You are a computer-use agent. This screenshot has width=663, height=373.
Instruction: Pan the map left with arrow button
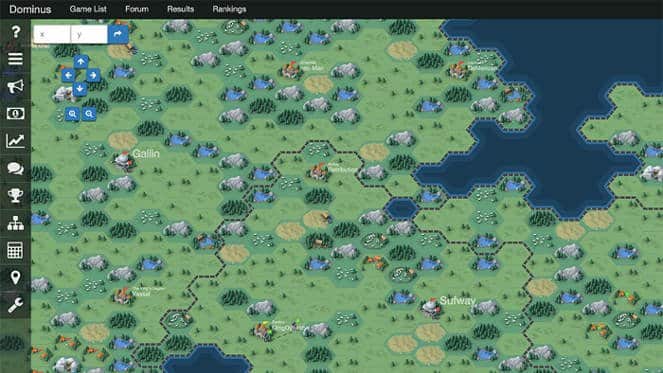[x=68, y=75]
